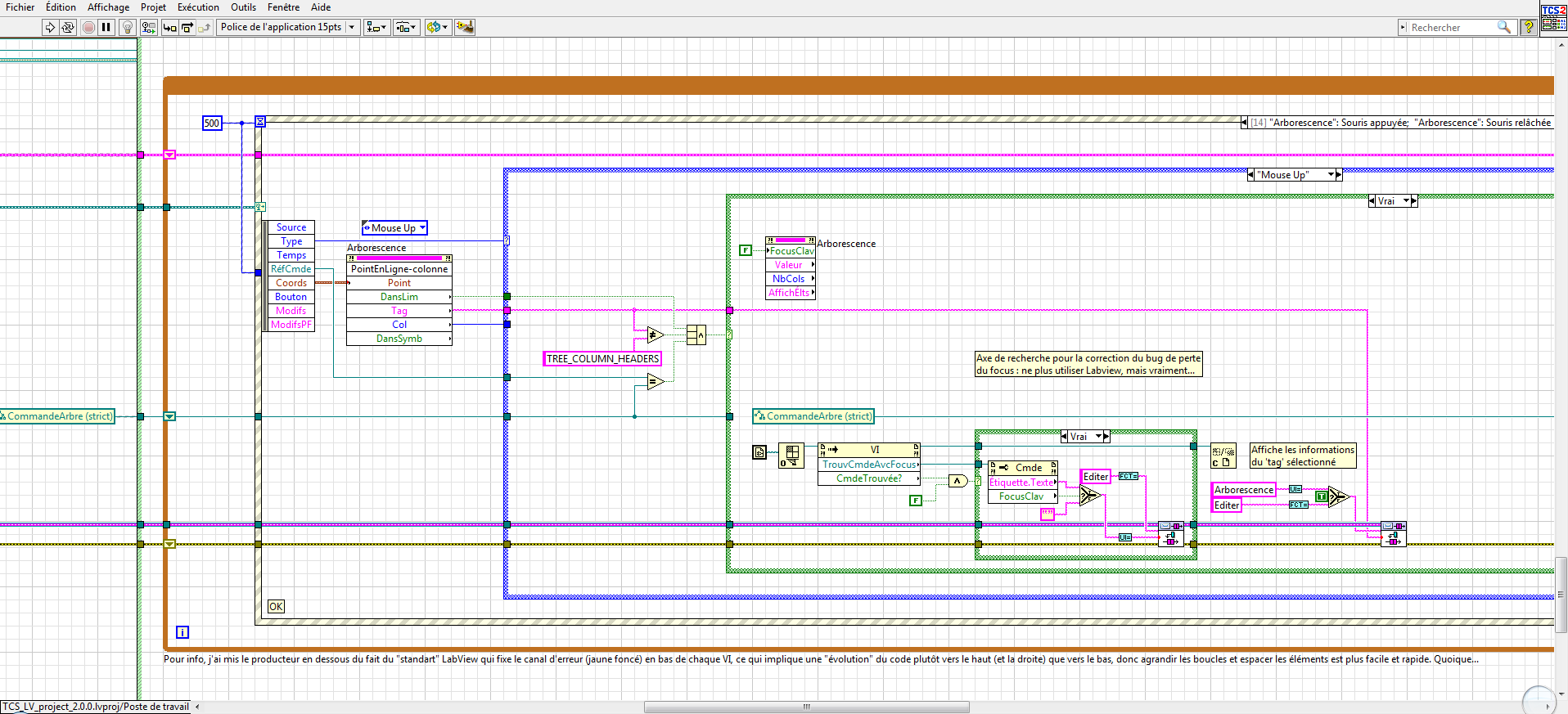This screenshot has width=1568, height=714.
Task: Click the subVI icon before VI property node
Action: point(791,456)
